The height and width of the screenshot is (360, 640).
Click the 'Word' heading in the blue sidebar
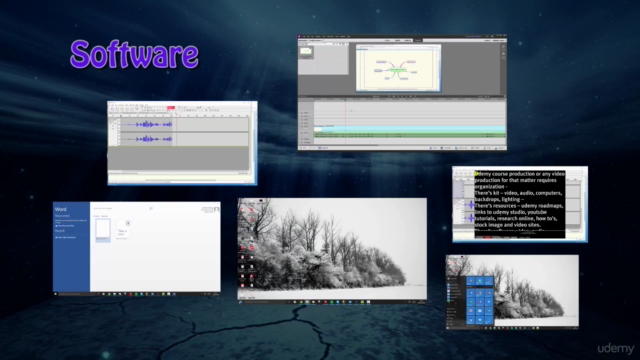pos(60,209)
